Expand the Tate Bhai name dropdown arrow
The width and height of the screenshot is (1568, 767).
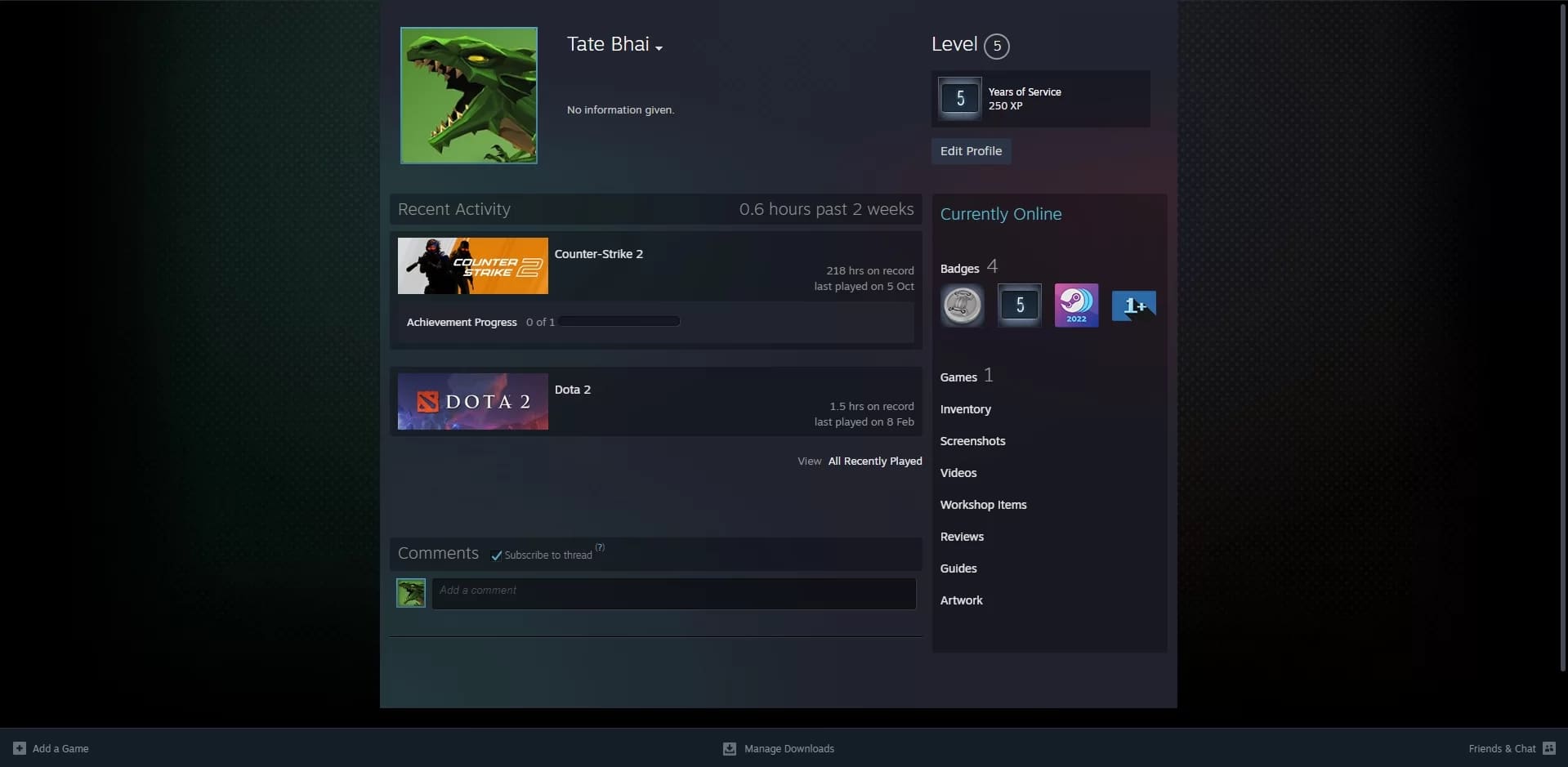pyautogui.click(x=659, y=48)
